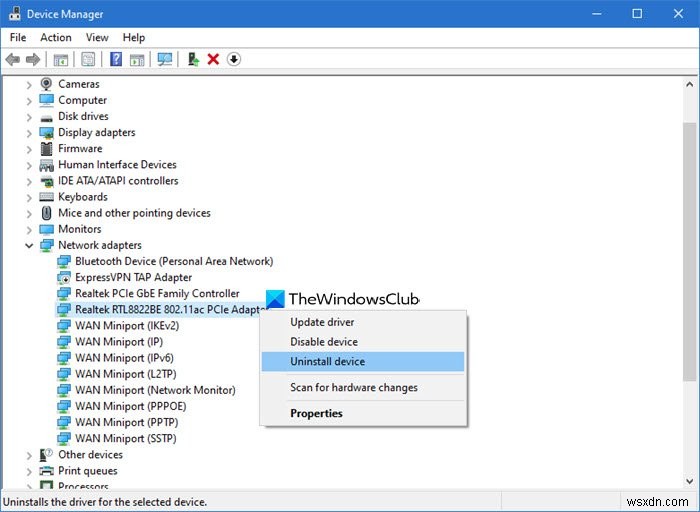
Task: Click Show/Hide Console Tree toolbar icon
Action: tap(61, 59)
